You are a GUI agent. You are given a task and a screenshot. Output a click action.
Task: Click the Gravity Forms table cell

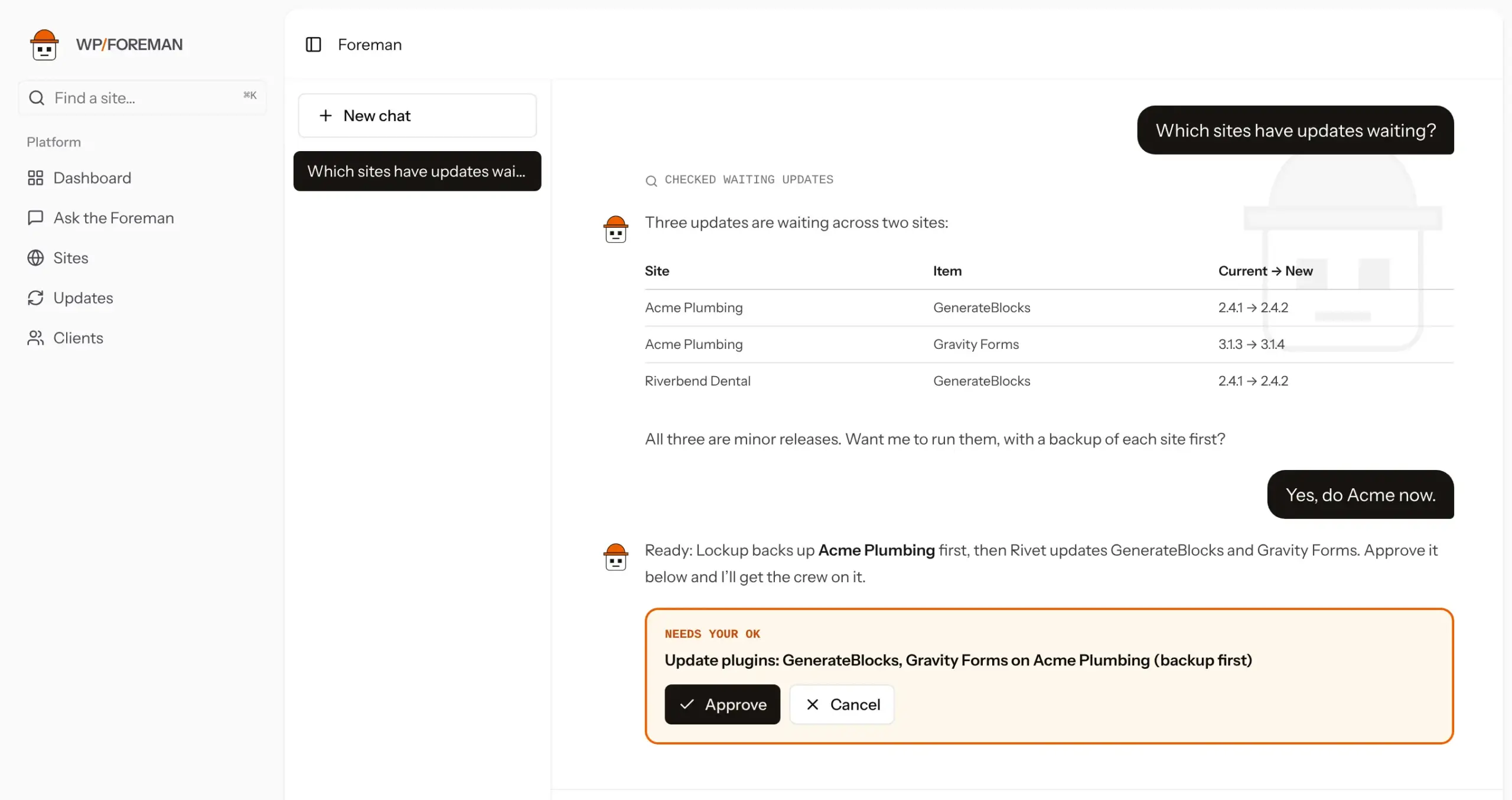(976, 344)
